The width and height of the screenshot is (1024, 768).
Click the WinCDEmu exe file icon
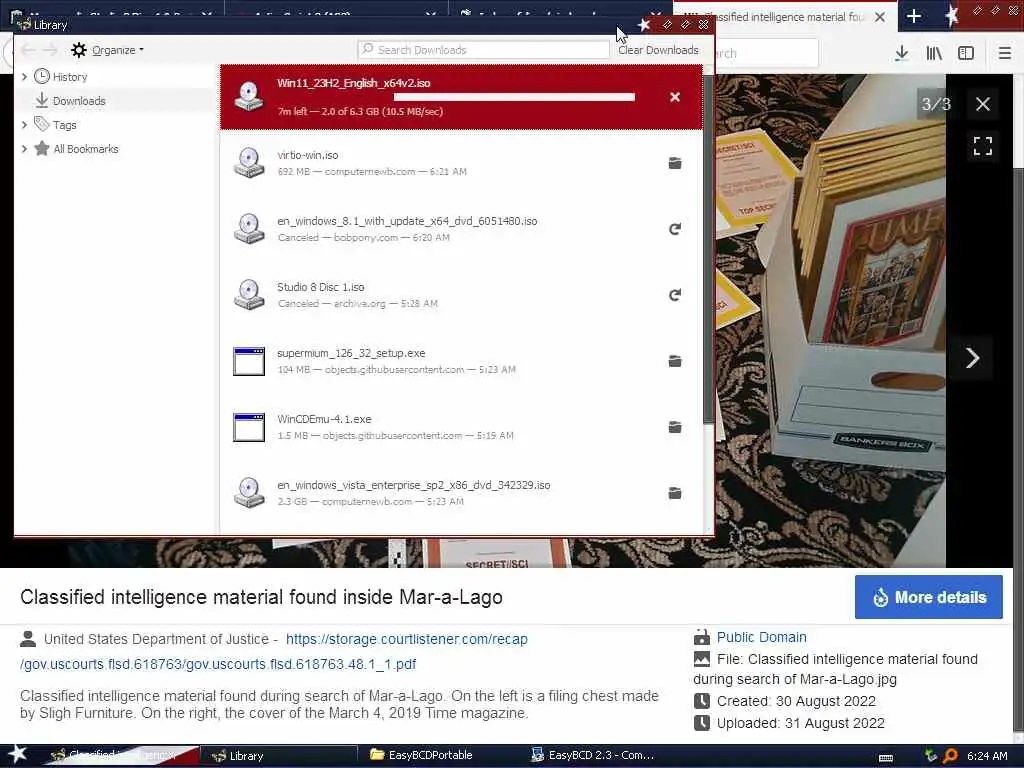pos(249,427)
